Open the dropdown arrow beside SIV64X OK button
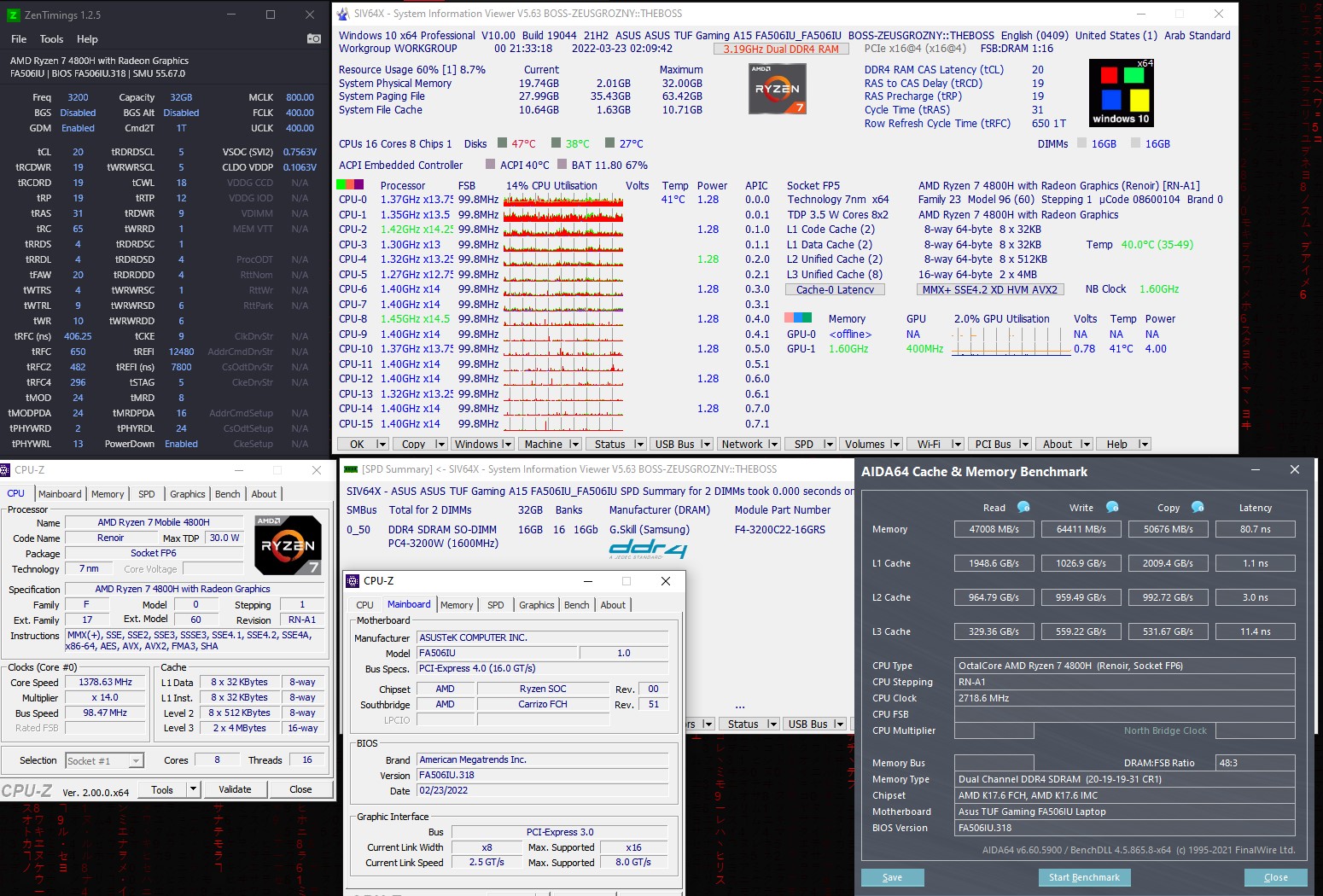The height and width of the screenshot is (896, 1323). click(x=381, y=444)
